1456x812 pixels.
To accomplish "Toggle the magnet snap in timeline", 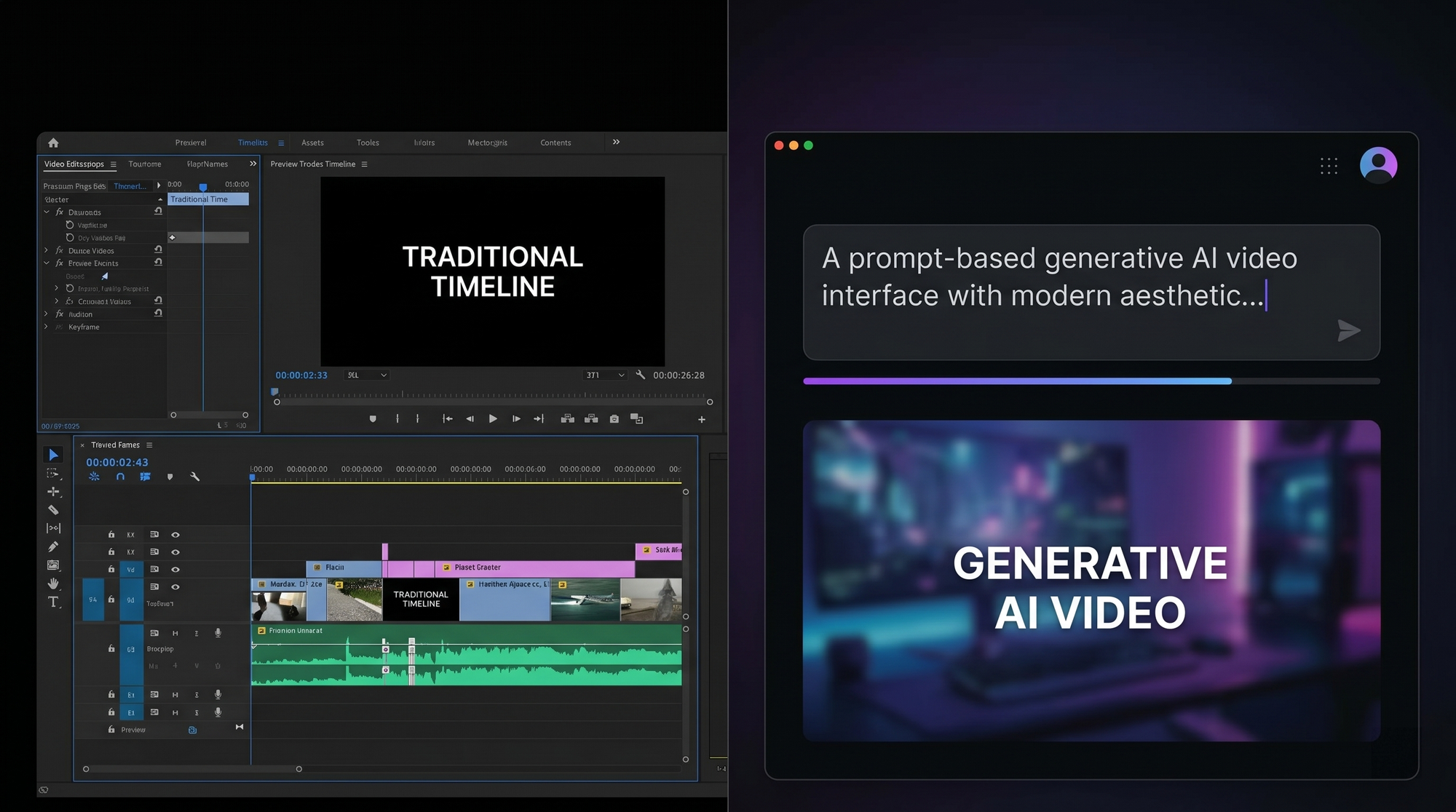I will coord(120,477).
